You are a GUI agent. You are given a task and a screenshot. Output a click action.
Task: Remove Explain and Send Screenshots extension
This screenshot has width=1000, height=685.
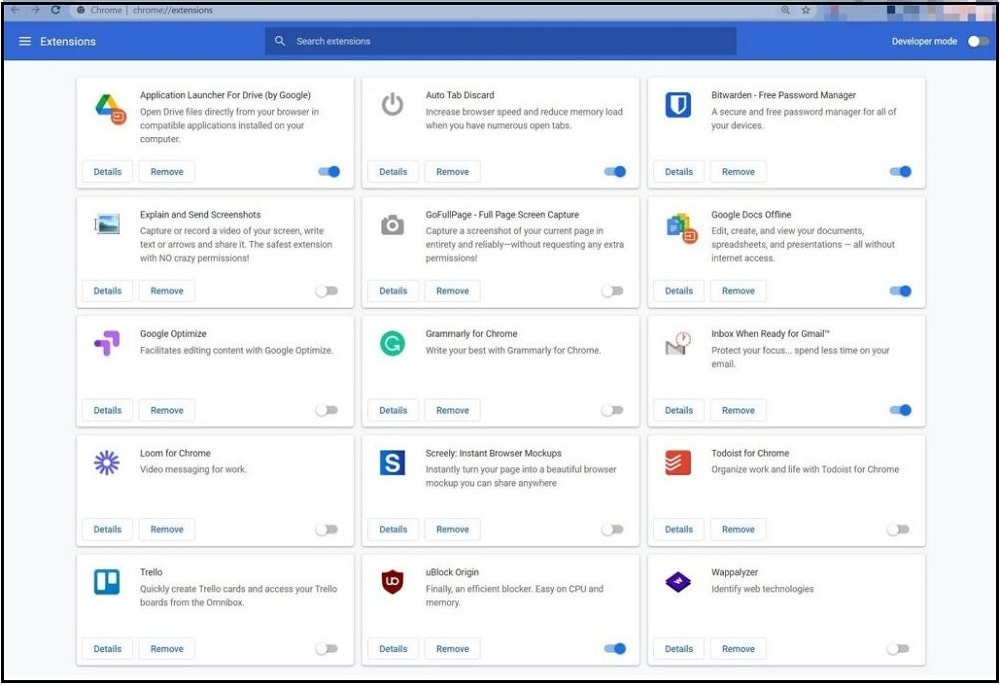167,291
